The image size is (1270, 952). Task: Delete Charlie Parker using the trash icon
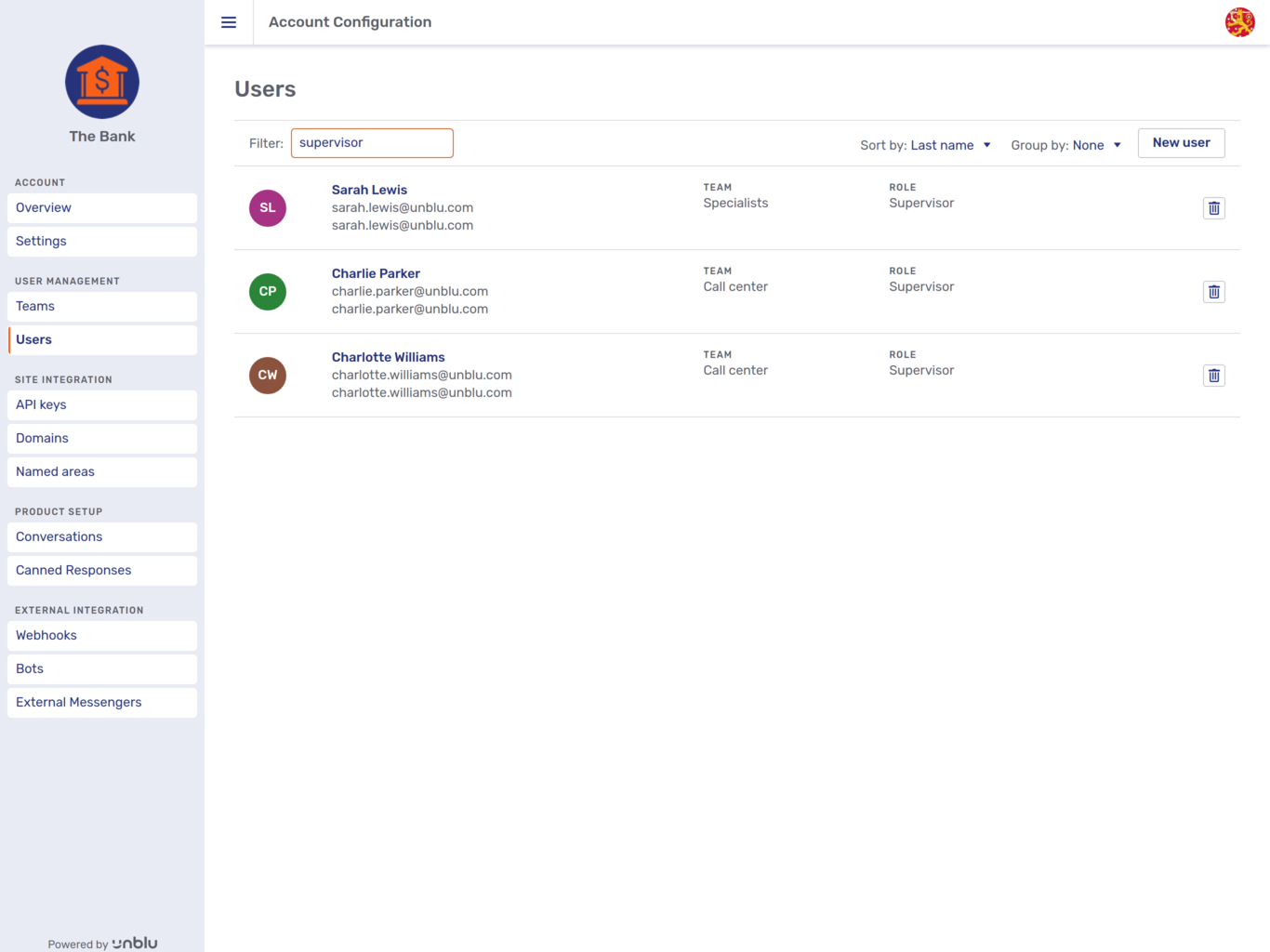coord(1213,291)
